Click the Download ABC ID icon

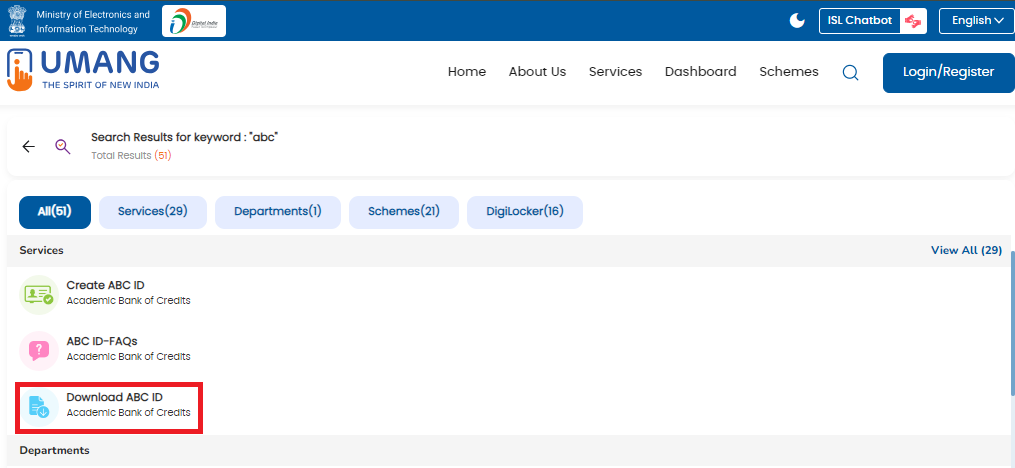point(39,405)
